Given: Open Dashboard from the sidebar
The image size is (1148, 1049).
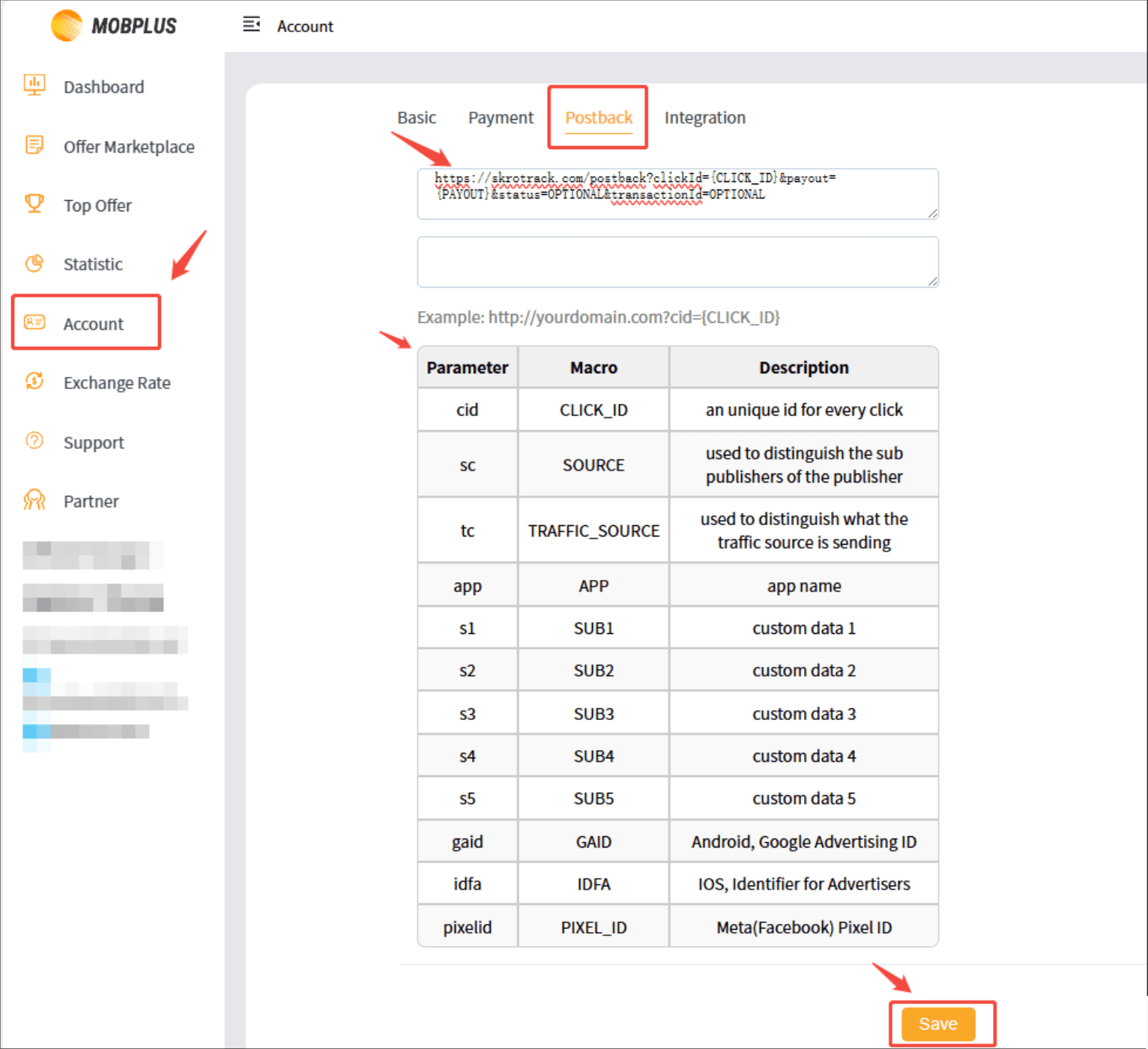Looking at the screenshot, I should click(x=104, y=87).
